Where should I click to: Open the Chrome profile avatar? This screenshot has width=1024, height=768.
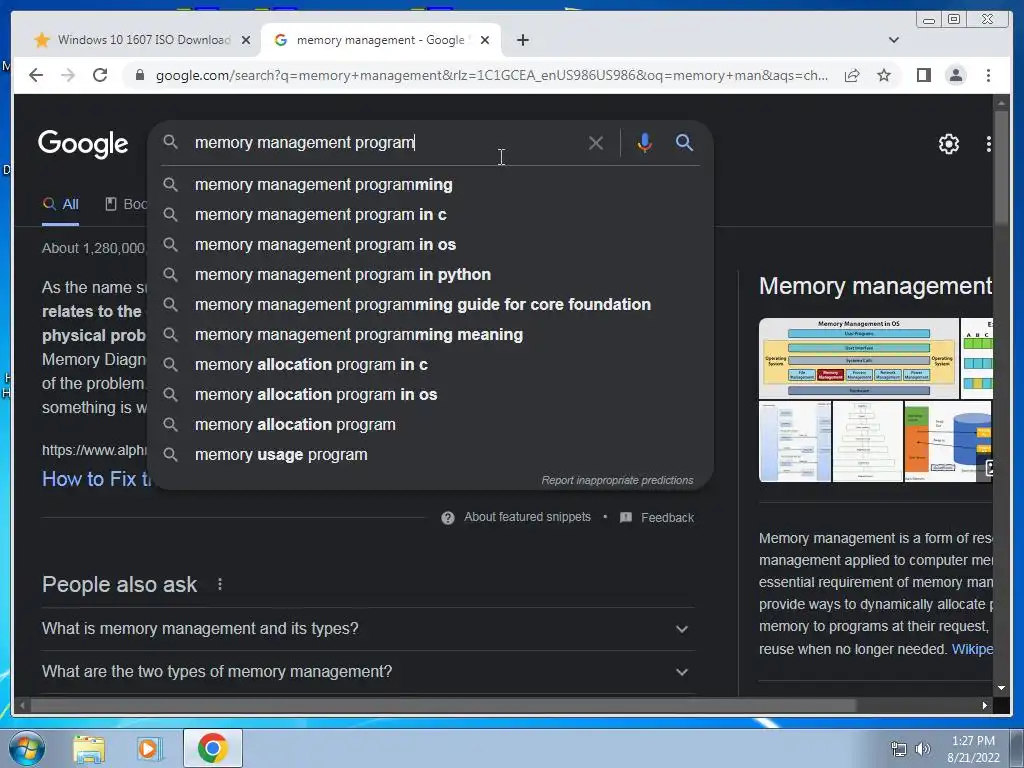[955, 75]
